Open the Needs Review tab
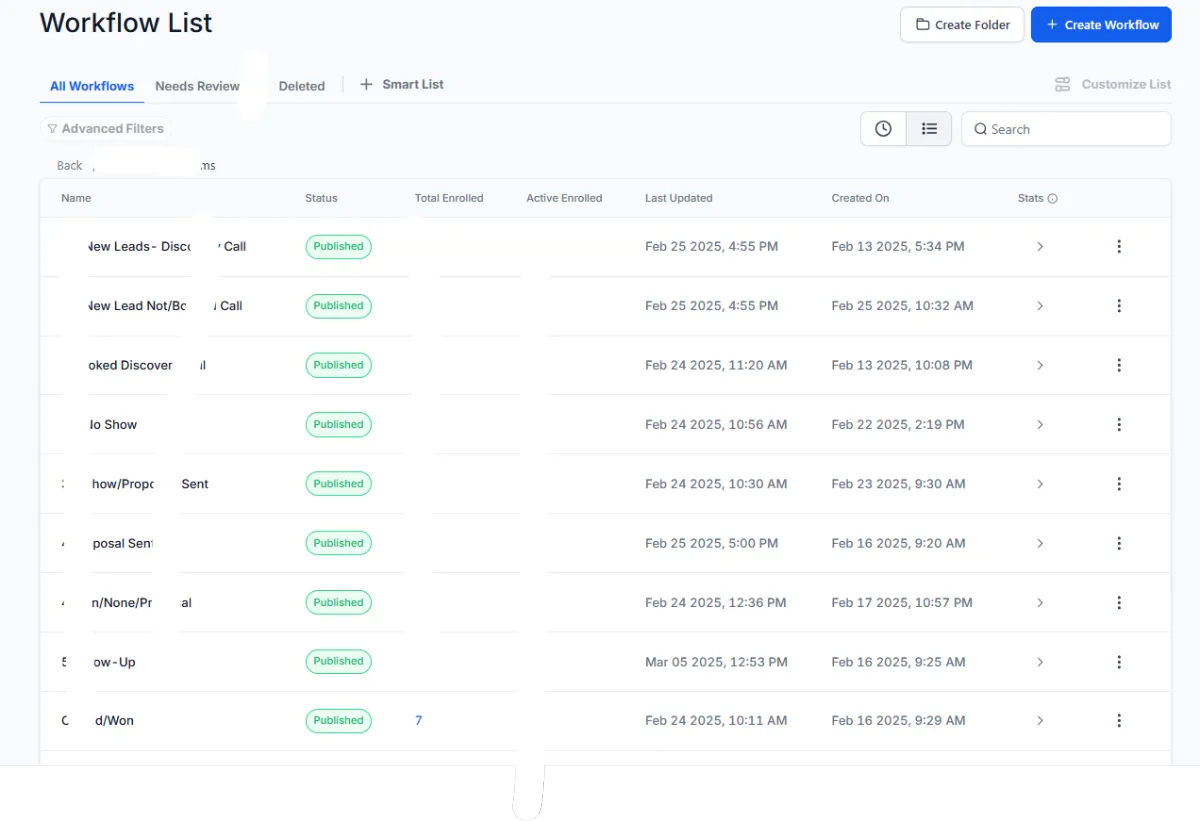Image resolution: width=1200 pixels, height=821 pixels. pos(197,86)
